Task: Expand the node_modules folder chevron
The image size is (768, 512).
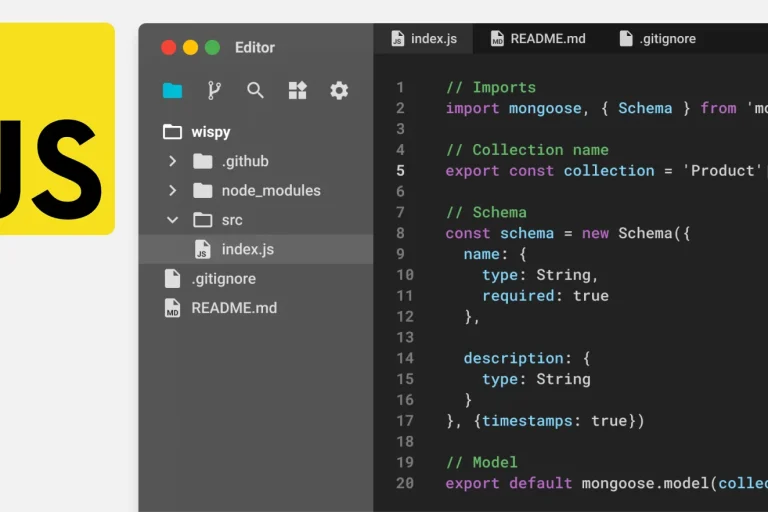Action: 172,191
